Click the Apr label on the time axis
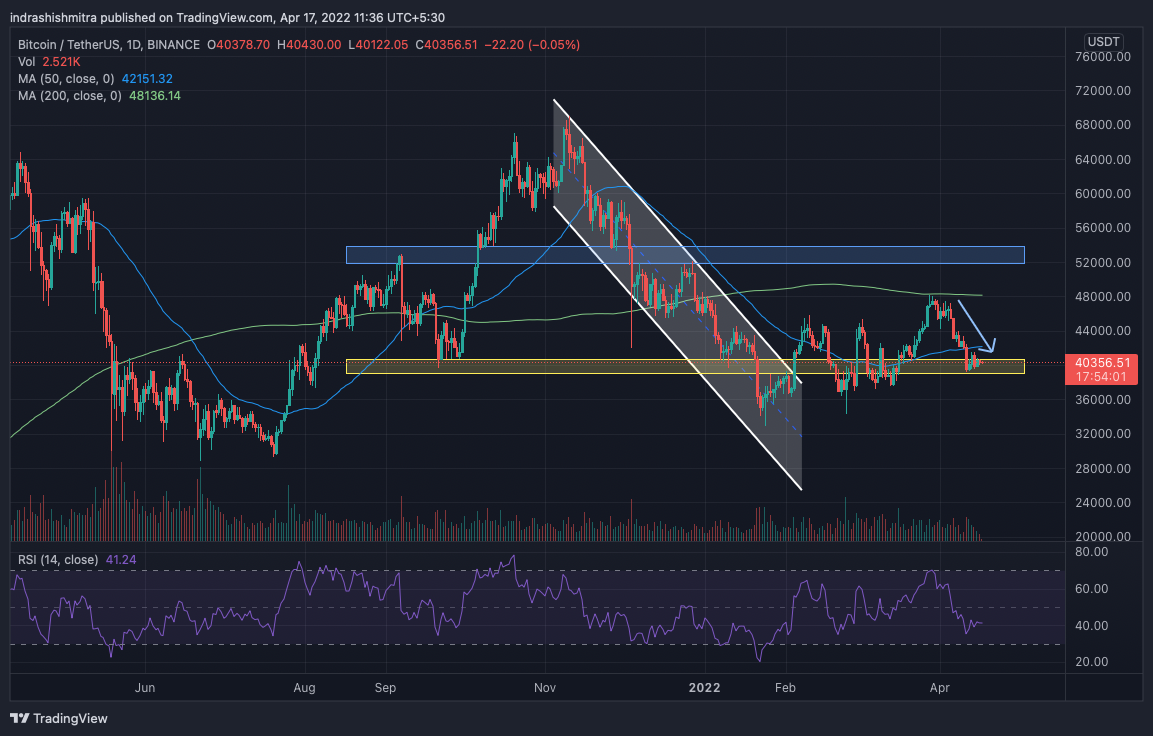1153x736 pixels. [x=939, y=688]
